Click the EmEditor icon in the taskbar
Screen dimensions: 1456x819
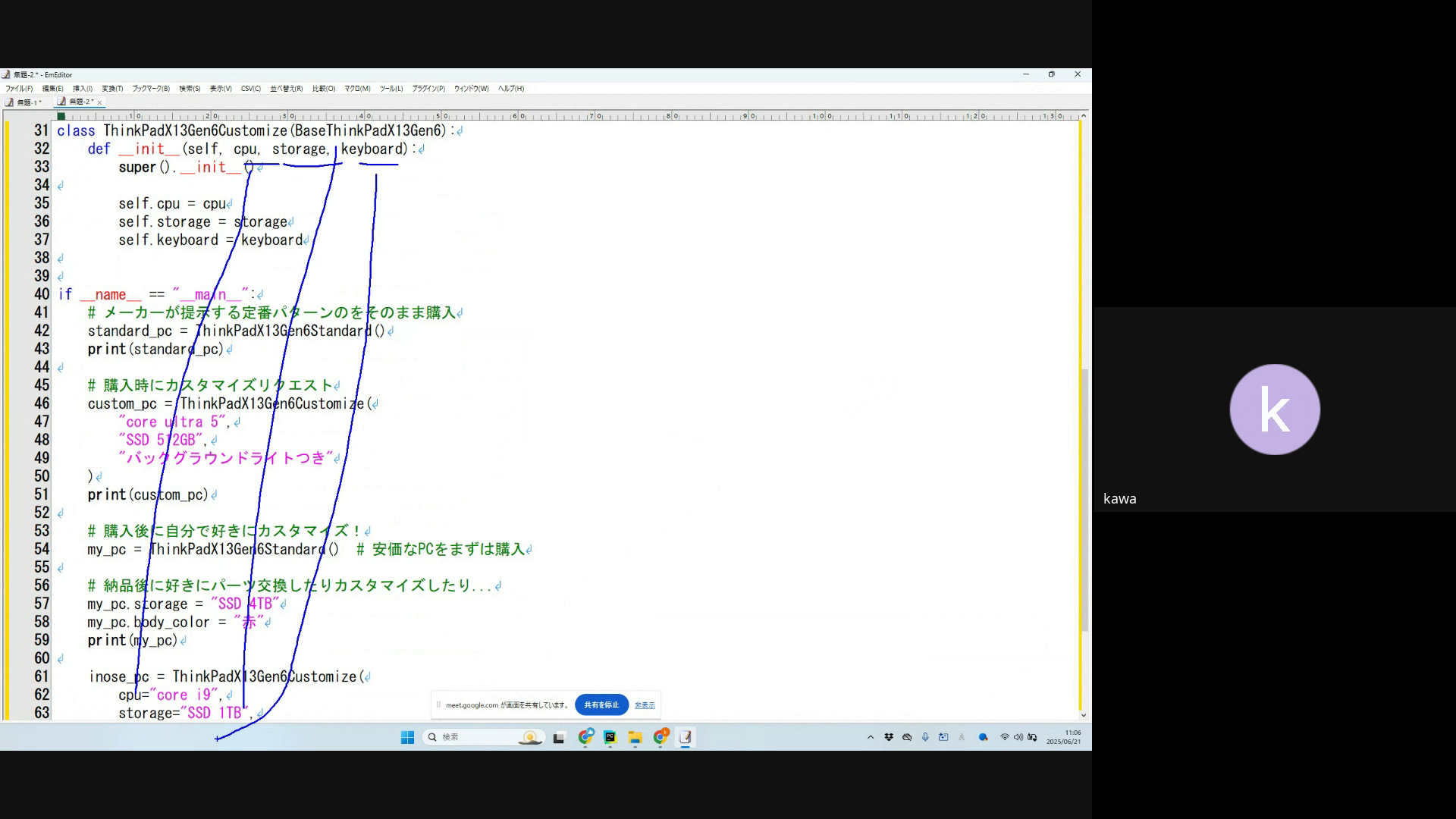point(685,737)
